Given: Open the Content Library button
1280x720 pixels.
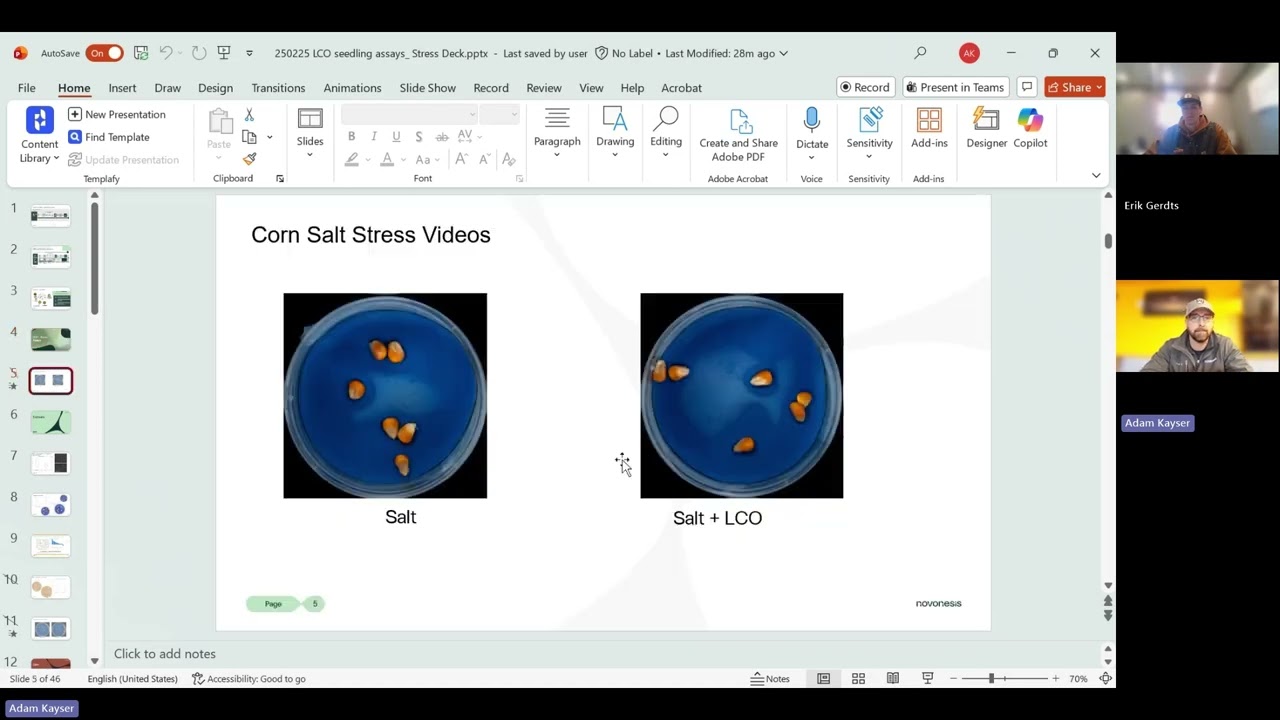Looking at the screenshot, I should pos(40,135).
